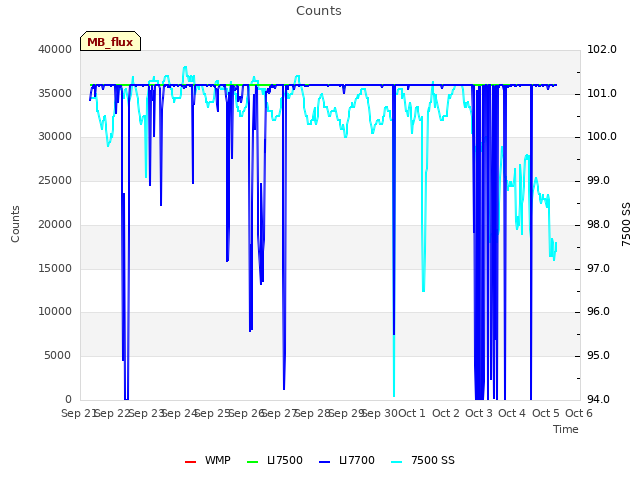Toggle the LI7500 legend entry
Screen dimensions: 640x480
click(x=275, y=460)
